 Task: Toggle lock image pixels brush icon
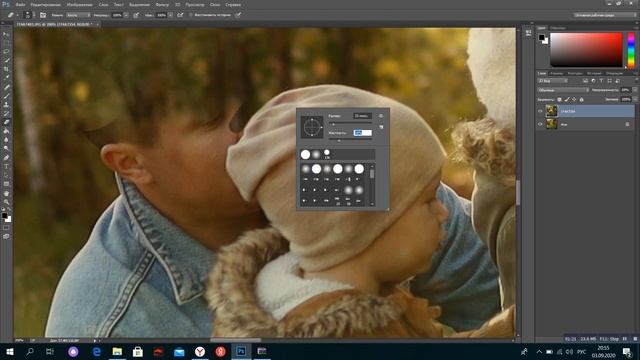coord(567,100)
